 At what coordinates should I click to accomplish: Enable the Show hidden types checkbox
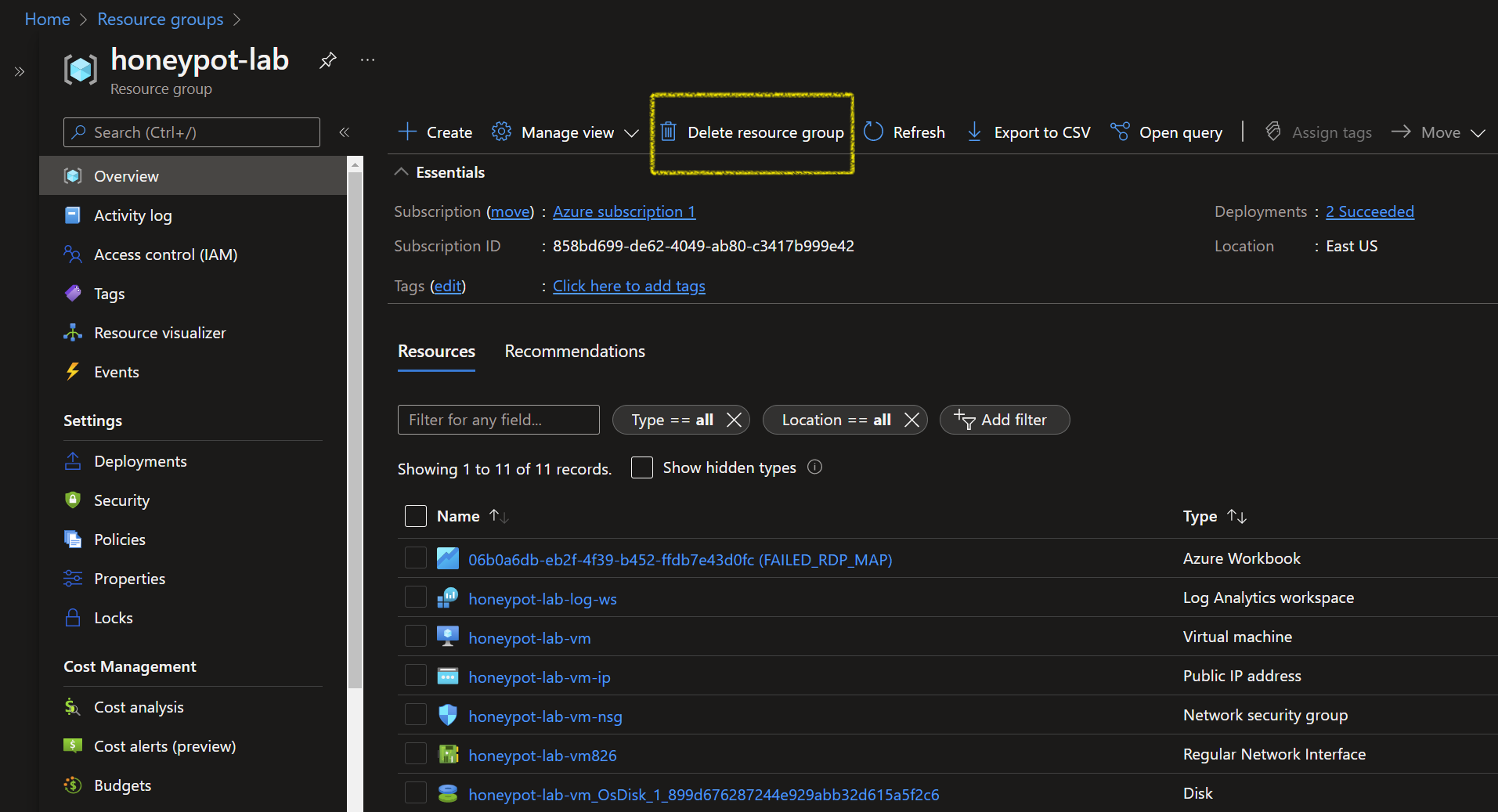coord(642,467)
